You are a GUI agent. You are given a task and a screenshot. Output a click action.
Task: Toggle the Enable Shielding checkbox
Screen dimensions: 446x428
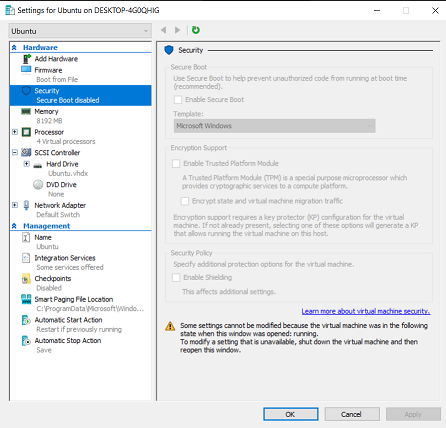176,278
